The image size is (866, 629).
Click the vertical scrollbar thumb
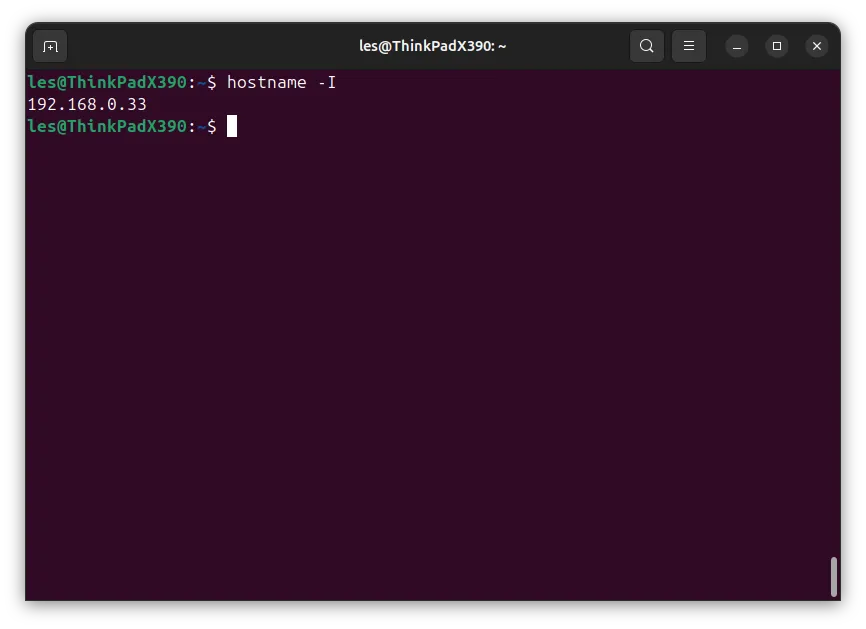point(834,577)
